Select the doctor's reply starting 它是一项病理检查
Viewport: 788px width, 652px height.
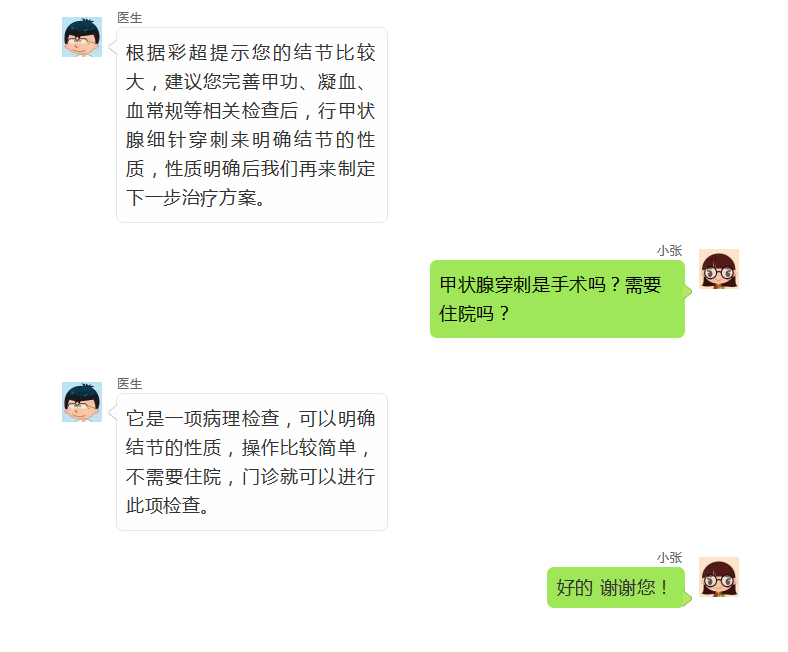[252, 461]
